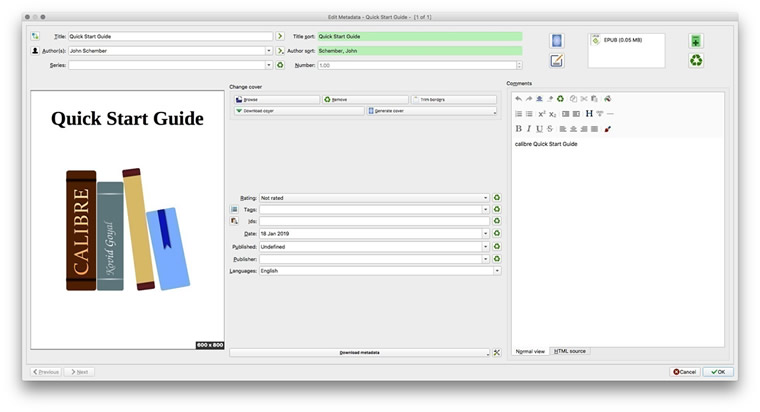Screen dimensions: 760x412
Task: Switch to the HTML source tab
Action: coord(570,351)
